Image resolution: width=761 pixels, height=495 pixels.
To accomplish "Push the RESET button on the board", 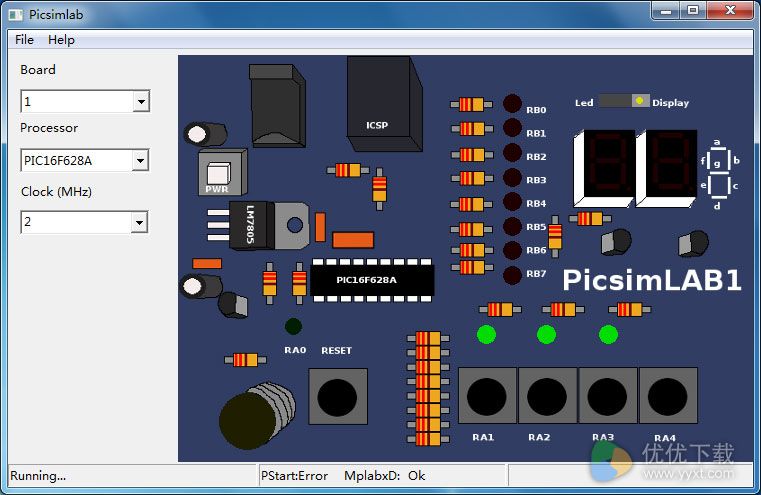I will pyautogui.click(x=338, y=396).
